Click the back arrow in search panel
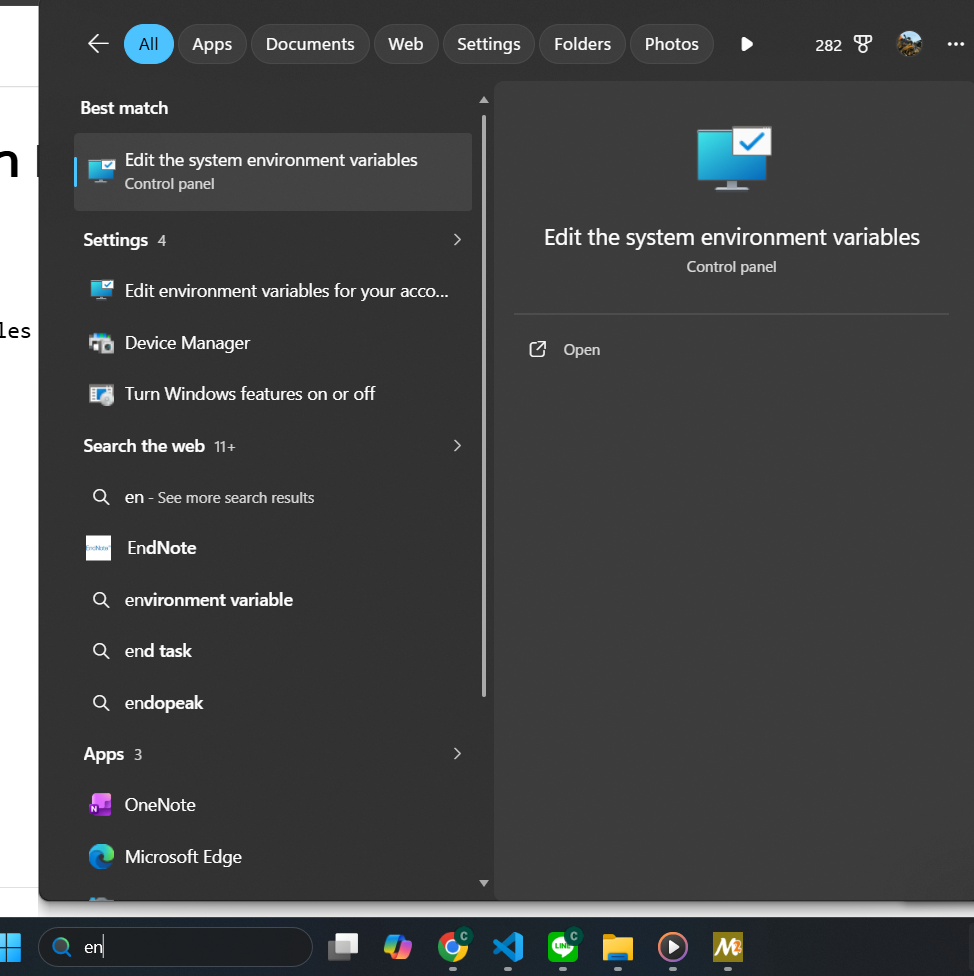 (97, 44)
